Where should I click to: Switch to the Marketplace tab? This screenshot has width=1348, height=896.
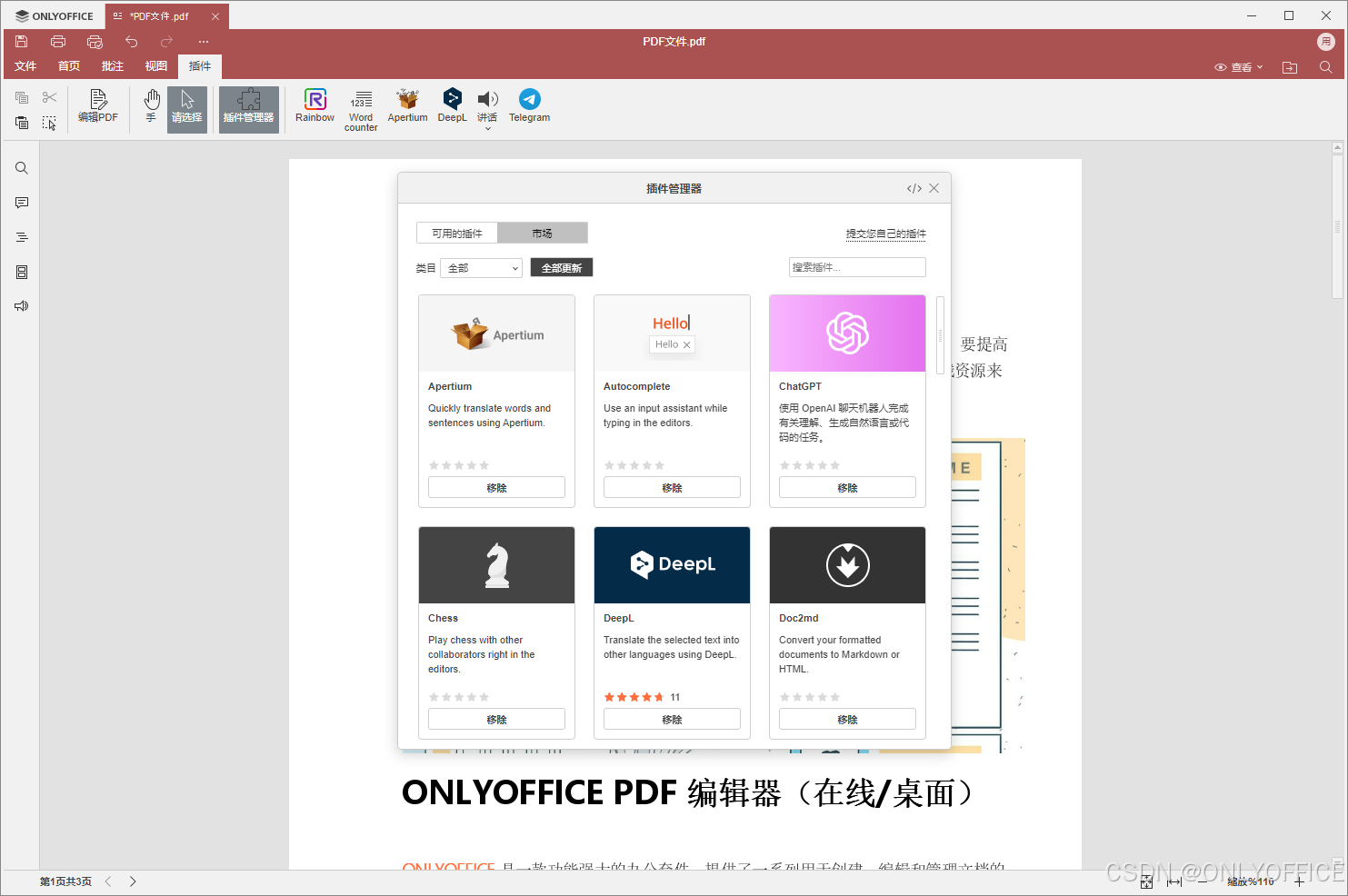pos(543,234)
